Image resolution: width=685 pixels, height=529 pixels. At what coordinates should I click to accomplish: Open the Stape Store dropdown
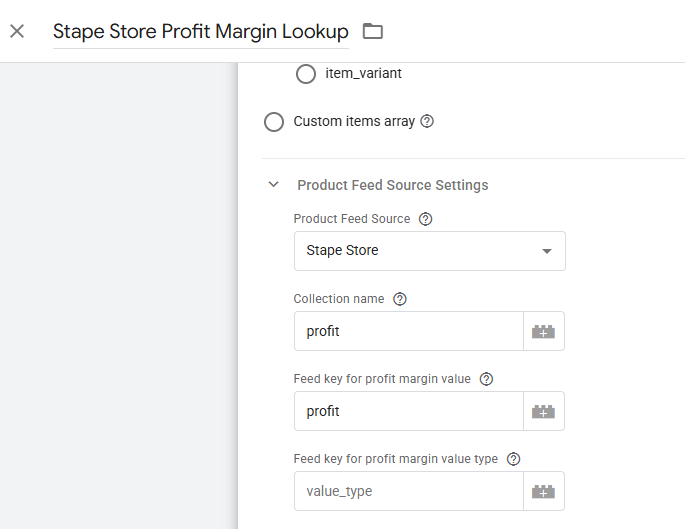pyautogui.click(x=429, y=251)
